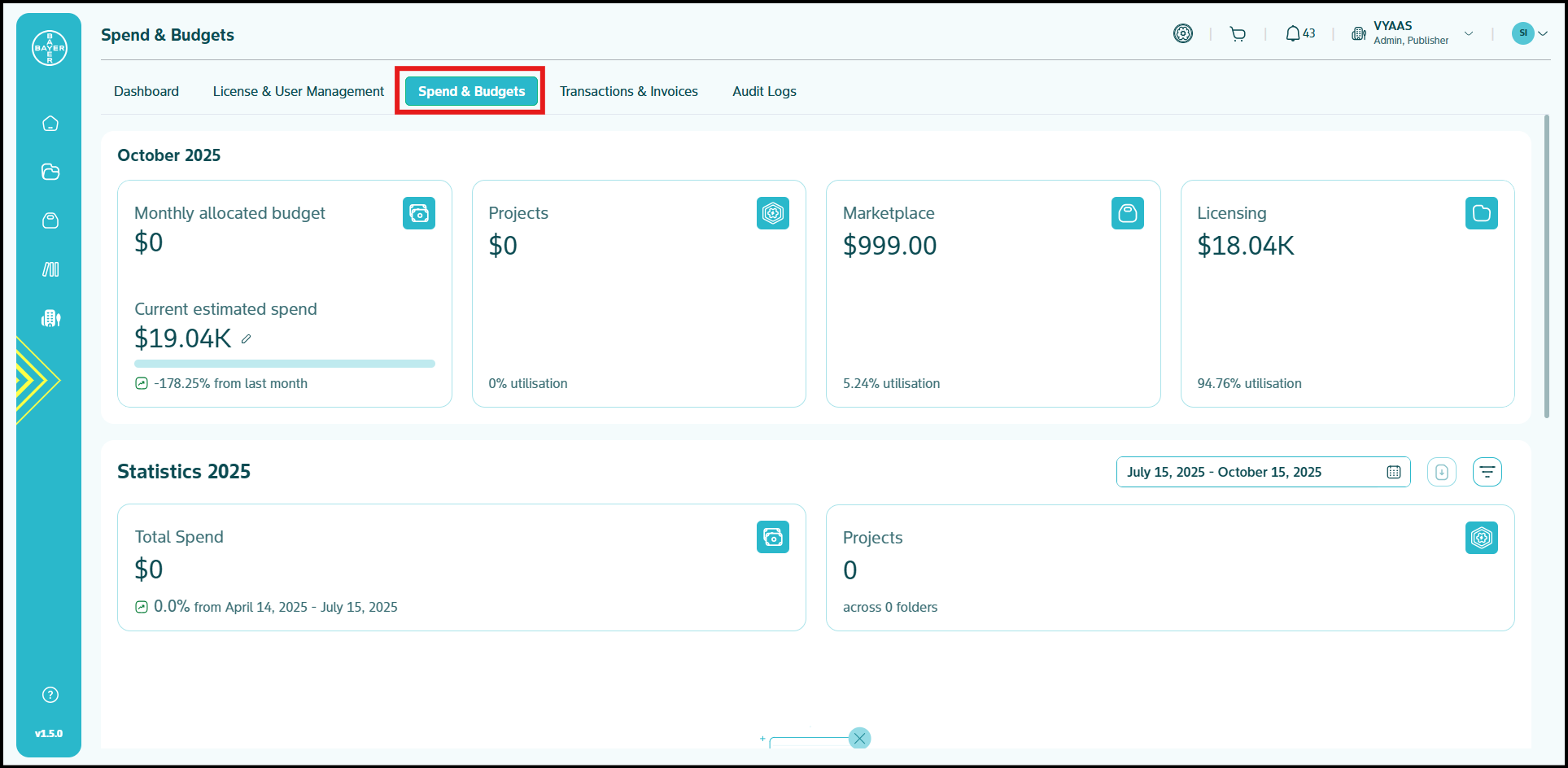Screen dimensions: 1568x768
Task: Click the Bayer logo in sidebar
Action: (x=50, y=48)
